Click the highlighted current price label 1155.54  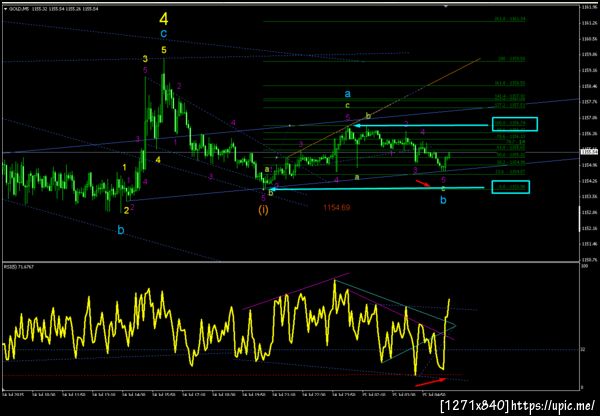(x=587, y=152)
